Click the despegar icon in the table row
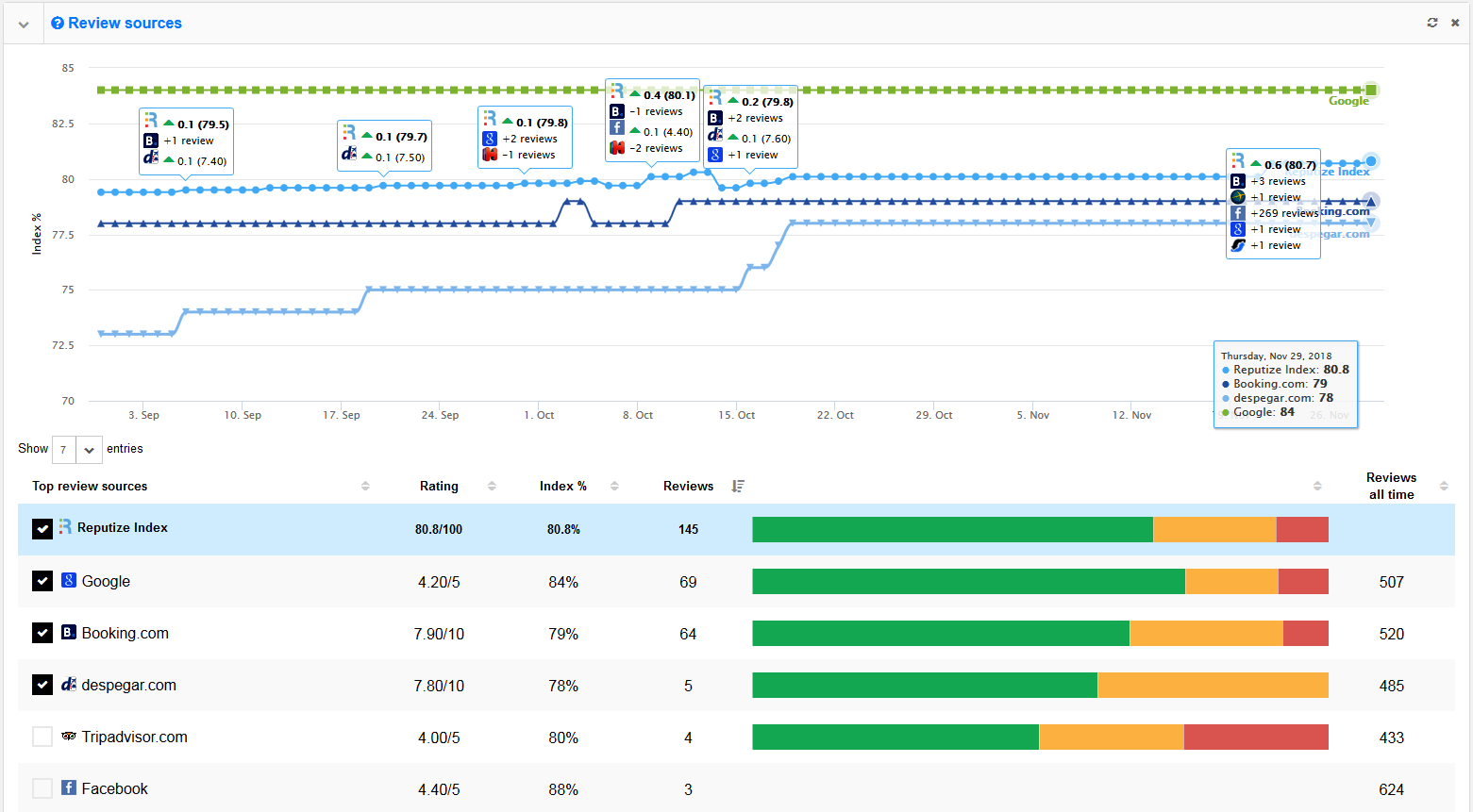 pos(69,684)
